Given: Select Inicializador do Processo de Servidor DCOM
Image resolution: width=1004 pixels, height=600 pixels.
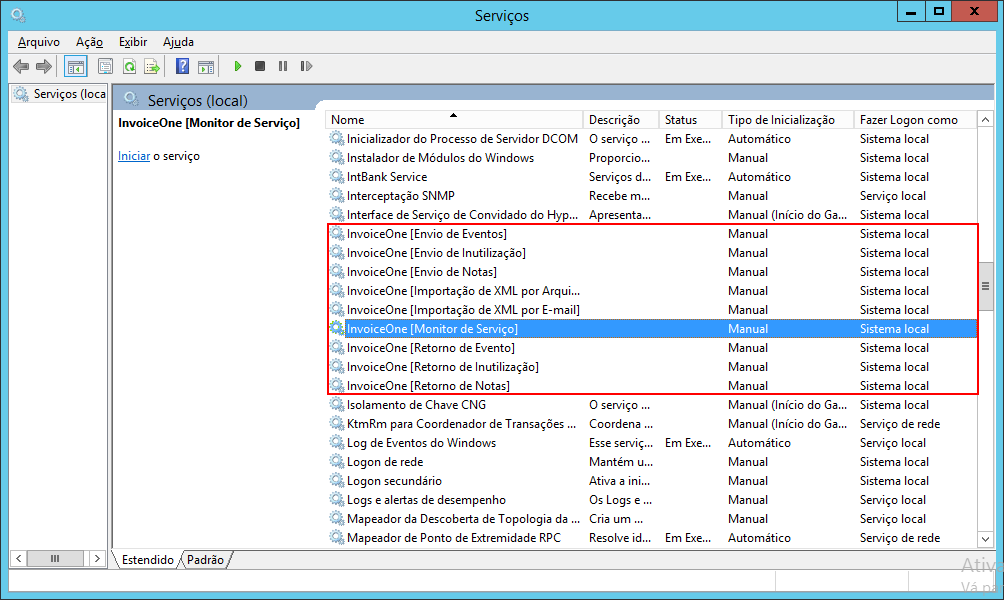Looking at the screenshot, I should tap(652, 139).
